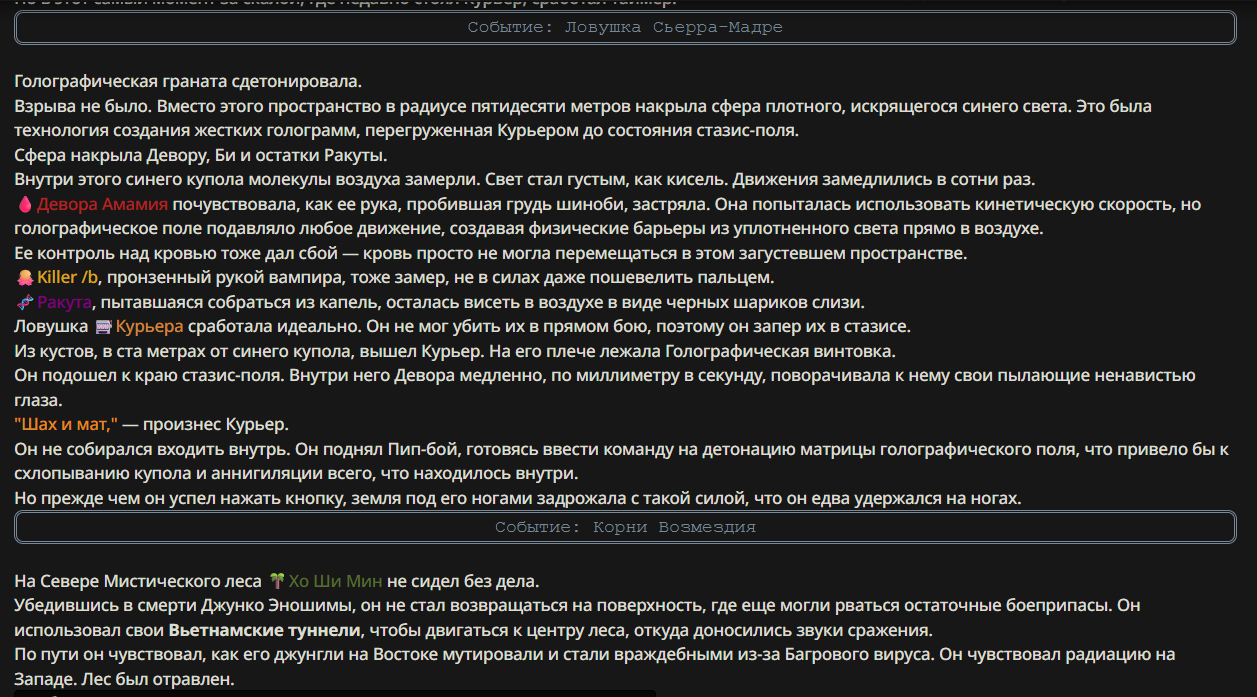Image resolution: width=1257 pixels, height=697 pixels.
Task: Click the line starting Голографическая граната сдетонировала
Action: (x=188, y=80)
